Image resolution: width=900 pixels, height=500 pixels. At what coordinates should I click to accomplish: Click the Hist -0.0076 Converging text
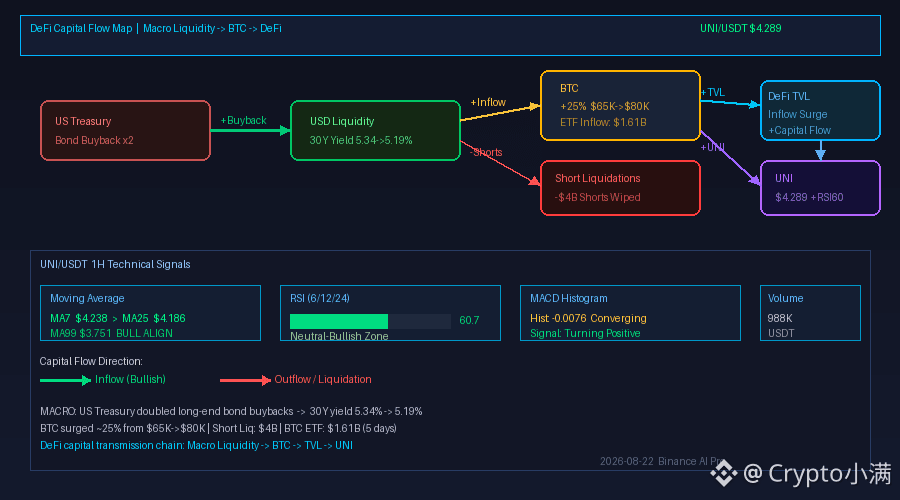[x=588, y=318]
